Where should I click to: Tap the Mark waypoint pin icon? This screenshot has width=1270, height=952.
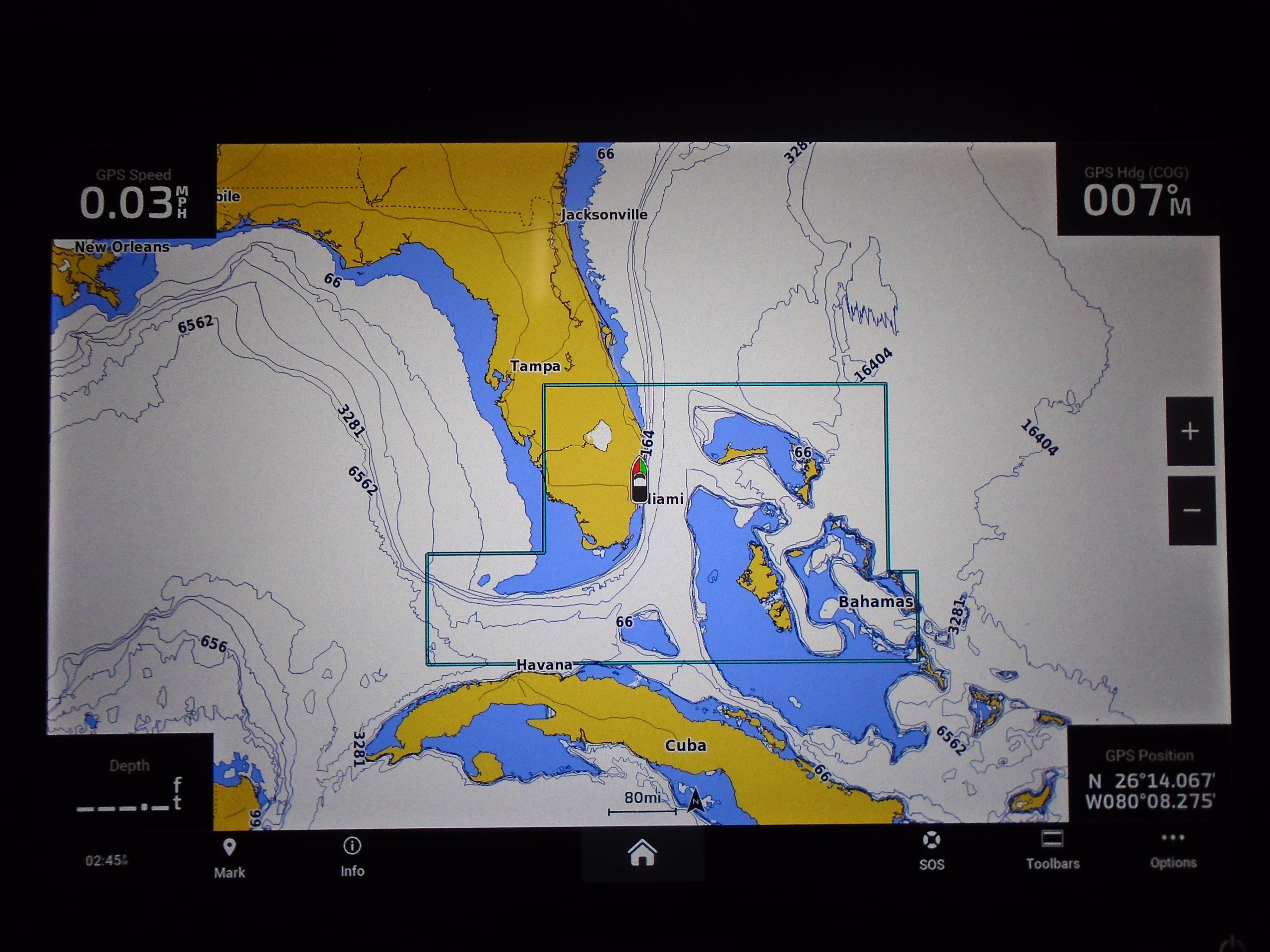click(229, 847)
